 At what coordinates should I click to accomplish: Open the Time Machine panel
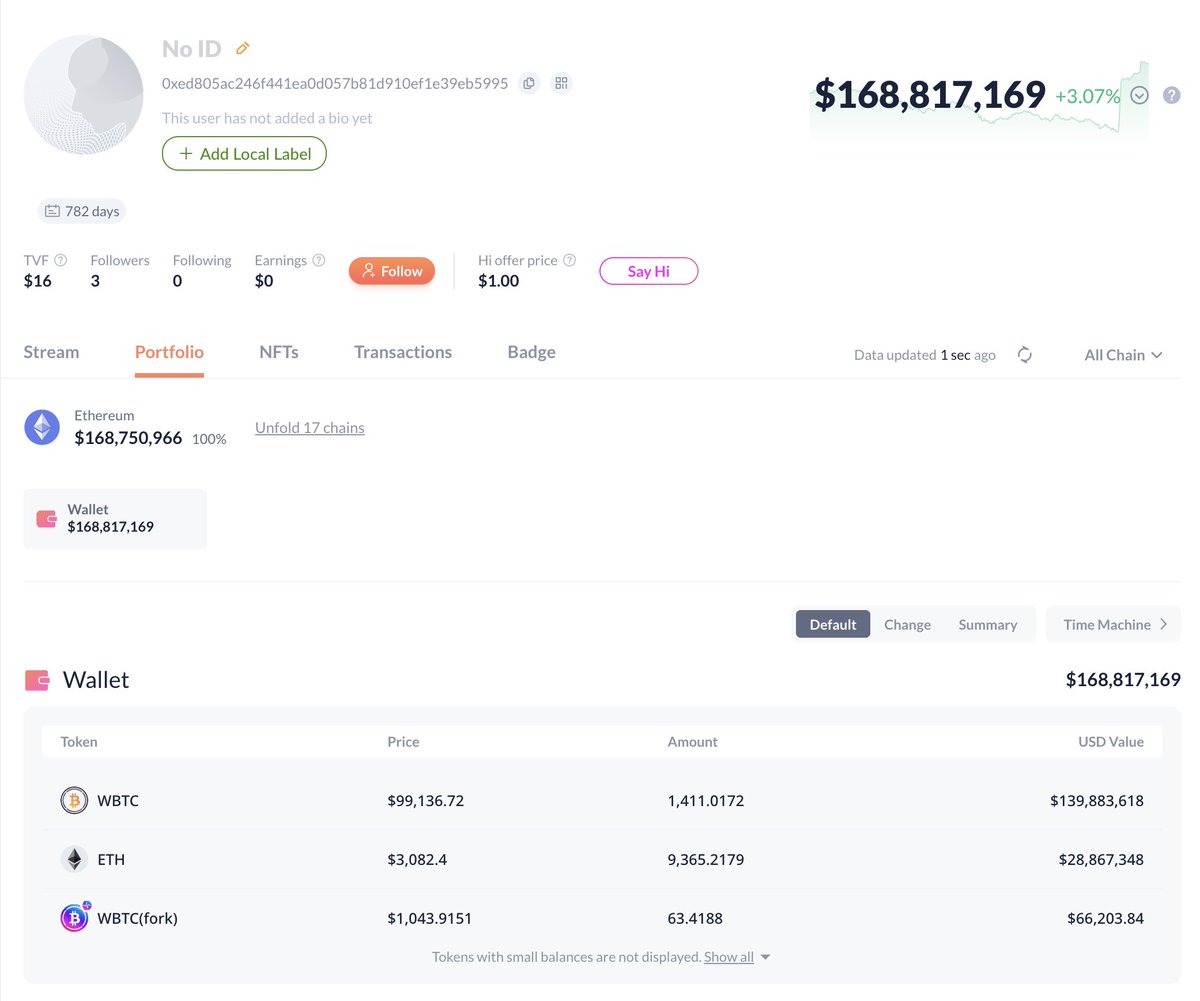click(x=1113, y=624)
